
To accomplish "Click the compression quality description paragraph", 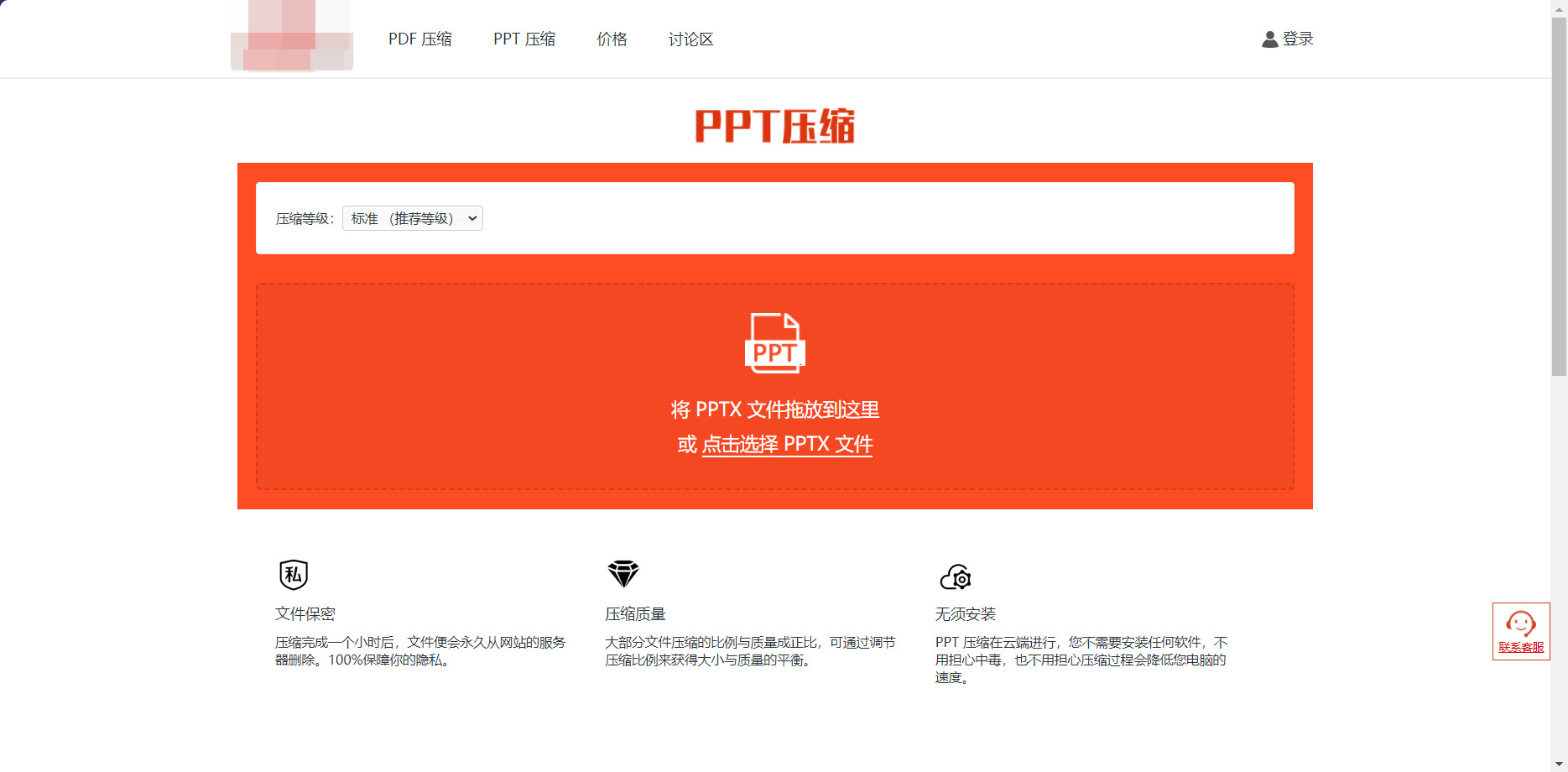I will click(x=750, y=651).
